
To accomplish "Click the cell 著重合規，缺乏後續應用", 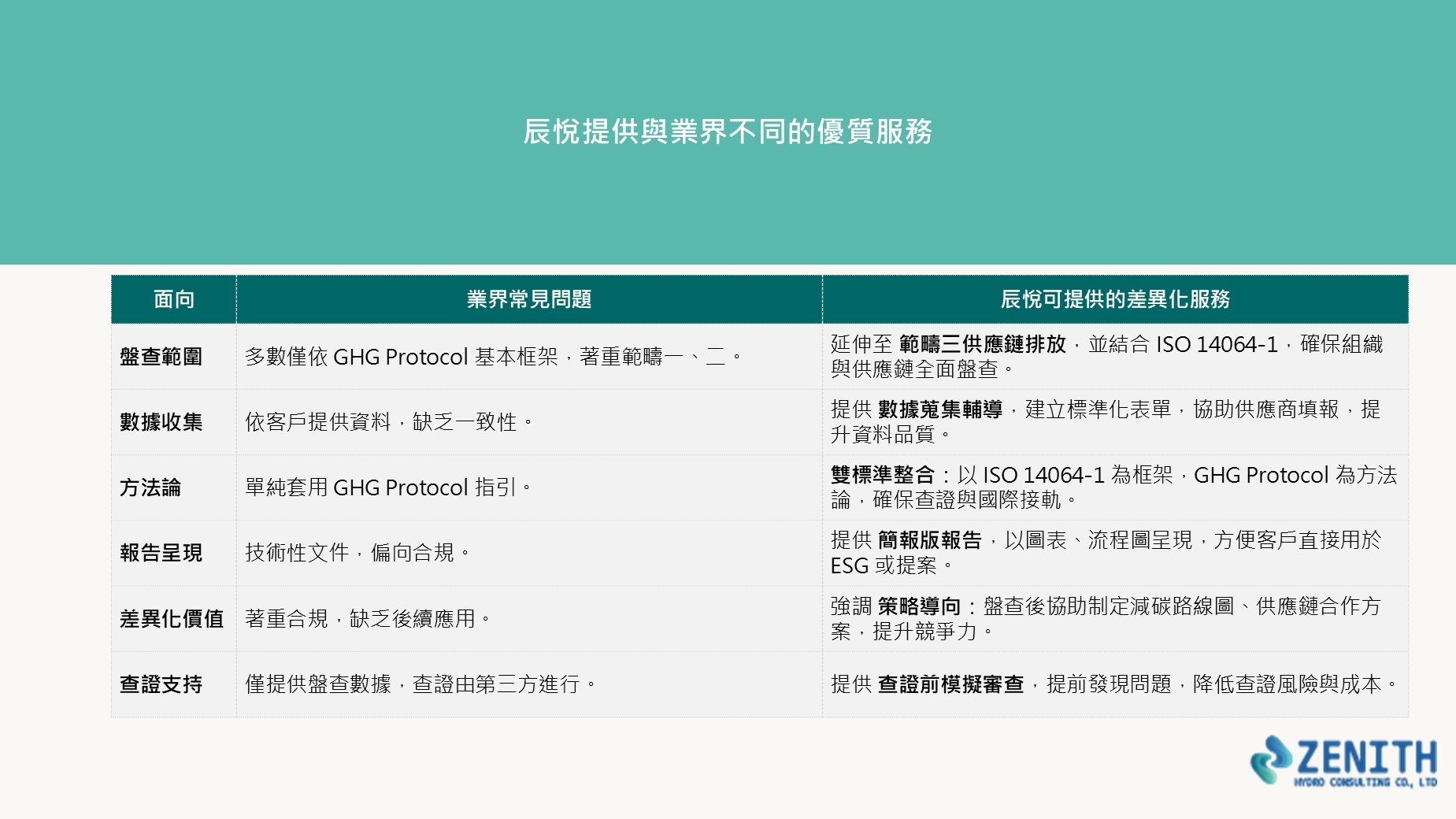I will pyautogui.click(x=529, y=619).
